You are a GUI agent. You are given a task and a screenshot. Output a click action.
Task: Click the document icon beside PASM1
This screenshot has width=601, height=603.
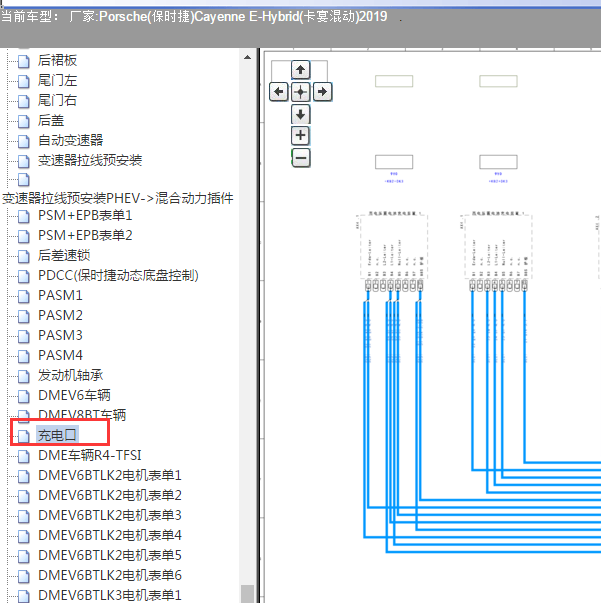point(24,296)
